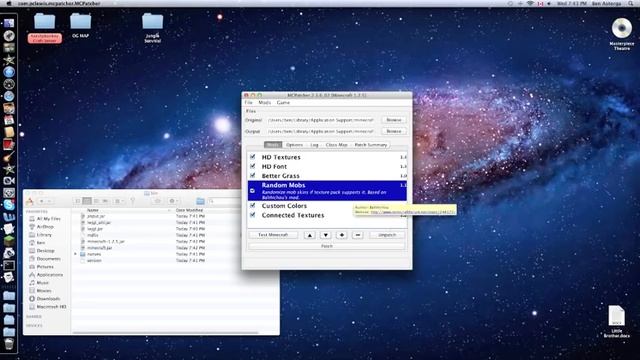
Task: Select lwjgl_util.jar in Finder list
Action: [99, 223]
